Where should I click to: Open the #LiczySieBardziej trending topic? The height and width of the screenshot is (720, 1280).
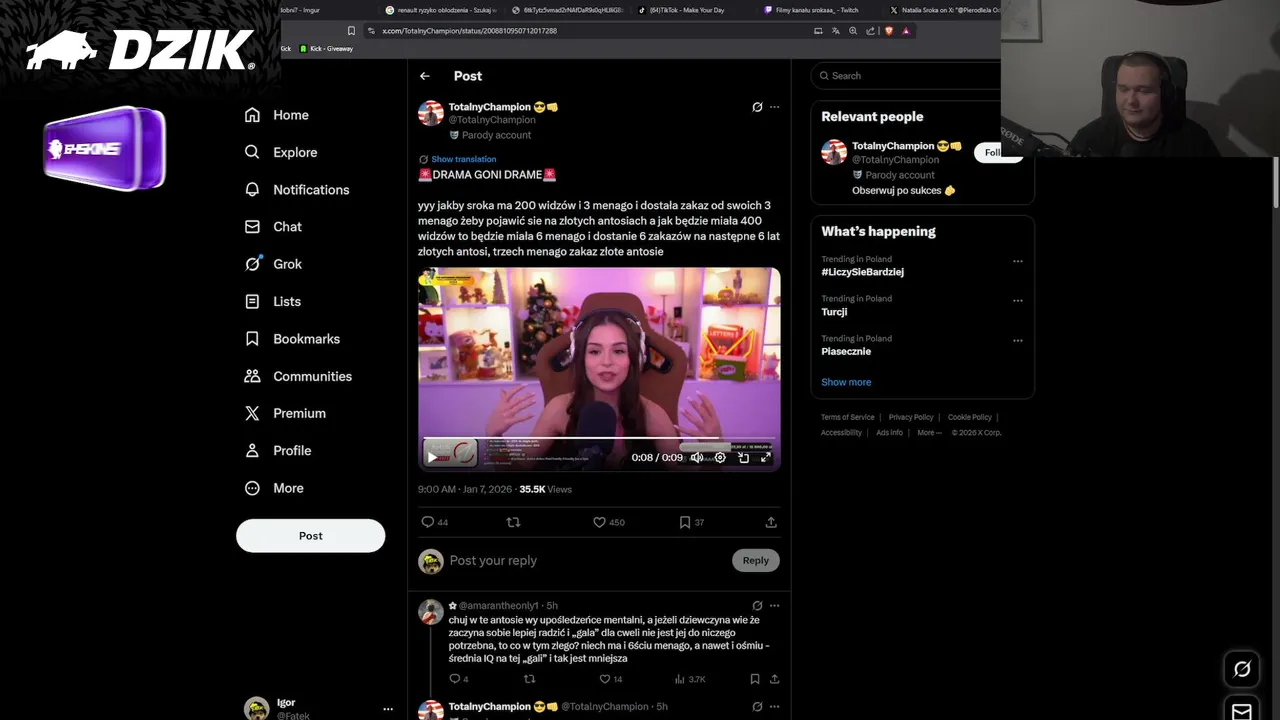click(x=862, y=272)
